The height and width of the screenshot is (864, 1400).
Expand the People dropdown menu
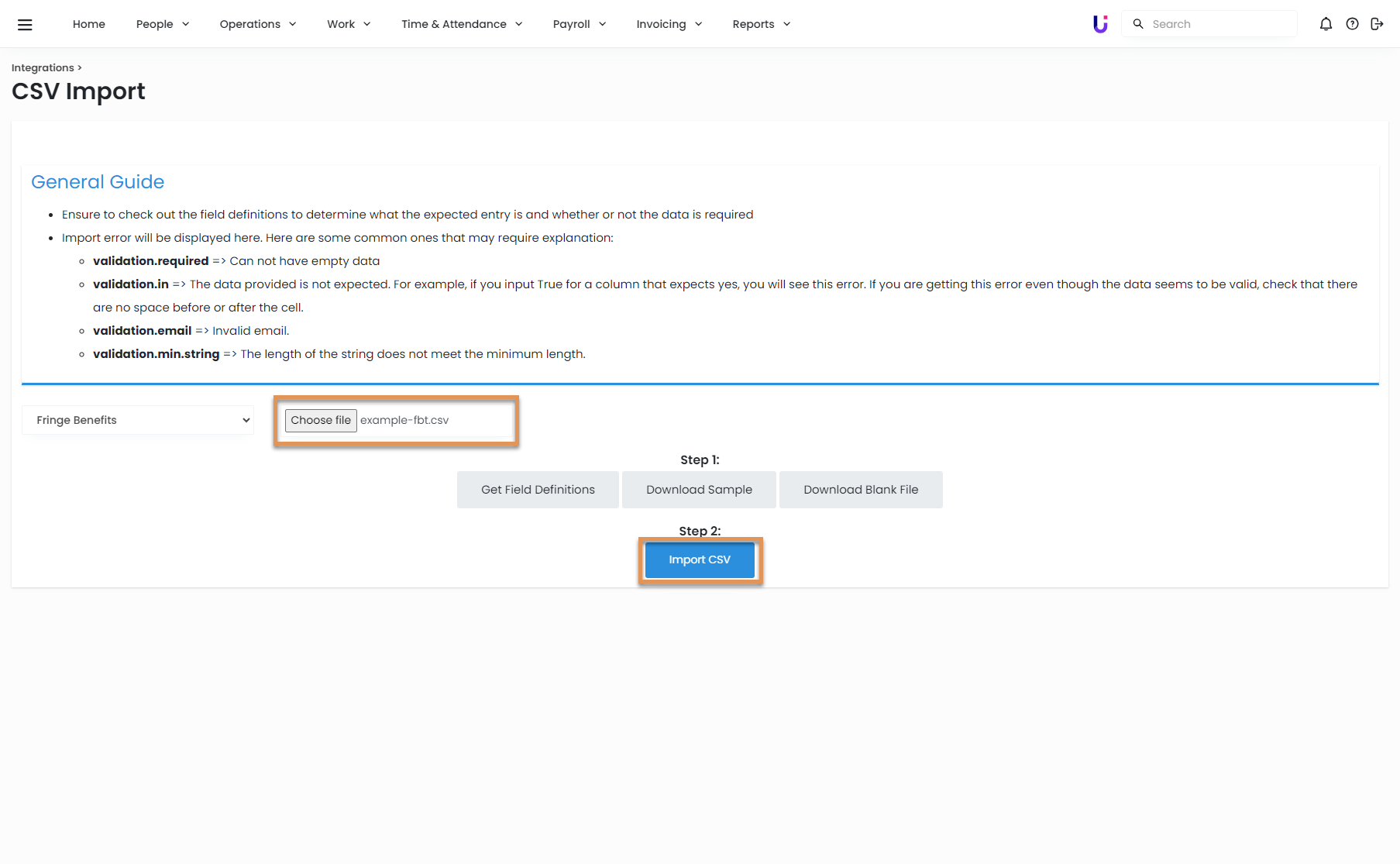tap(163, 24)
